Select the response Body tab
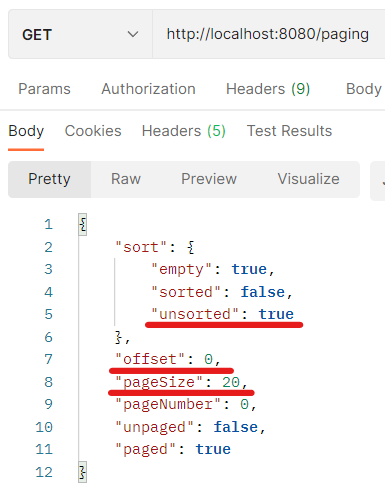Screen dimensions: 385x491 tap(26, 131)
